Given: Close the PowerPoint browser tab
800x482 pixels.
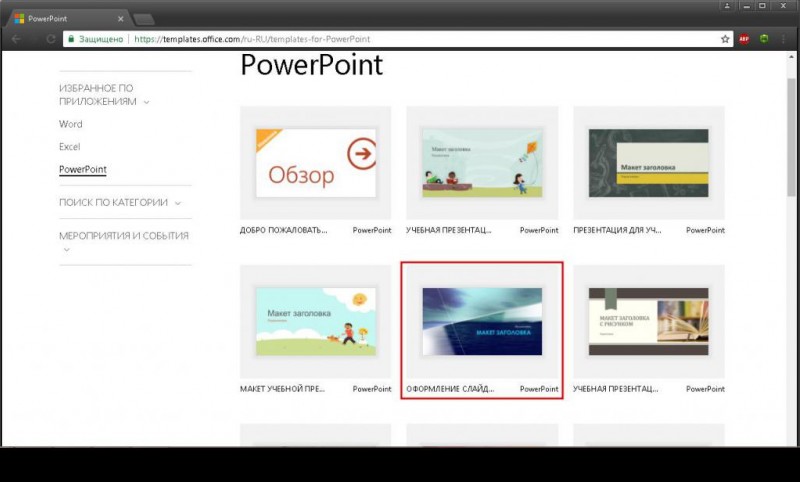Looking at the screenshot, I should (x=120, y=19).
